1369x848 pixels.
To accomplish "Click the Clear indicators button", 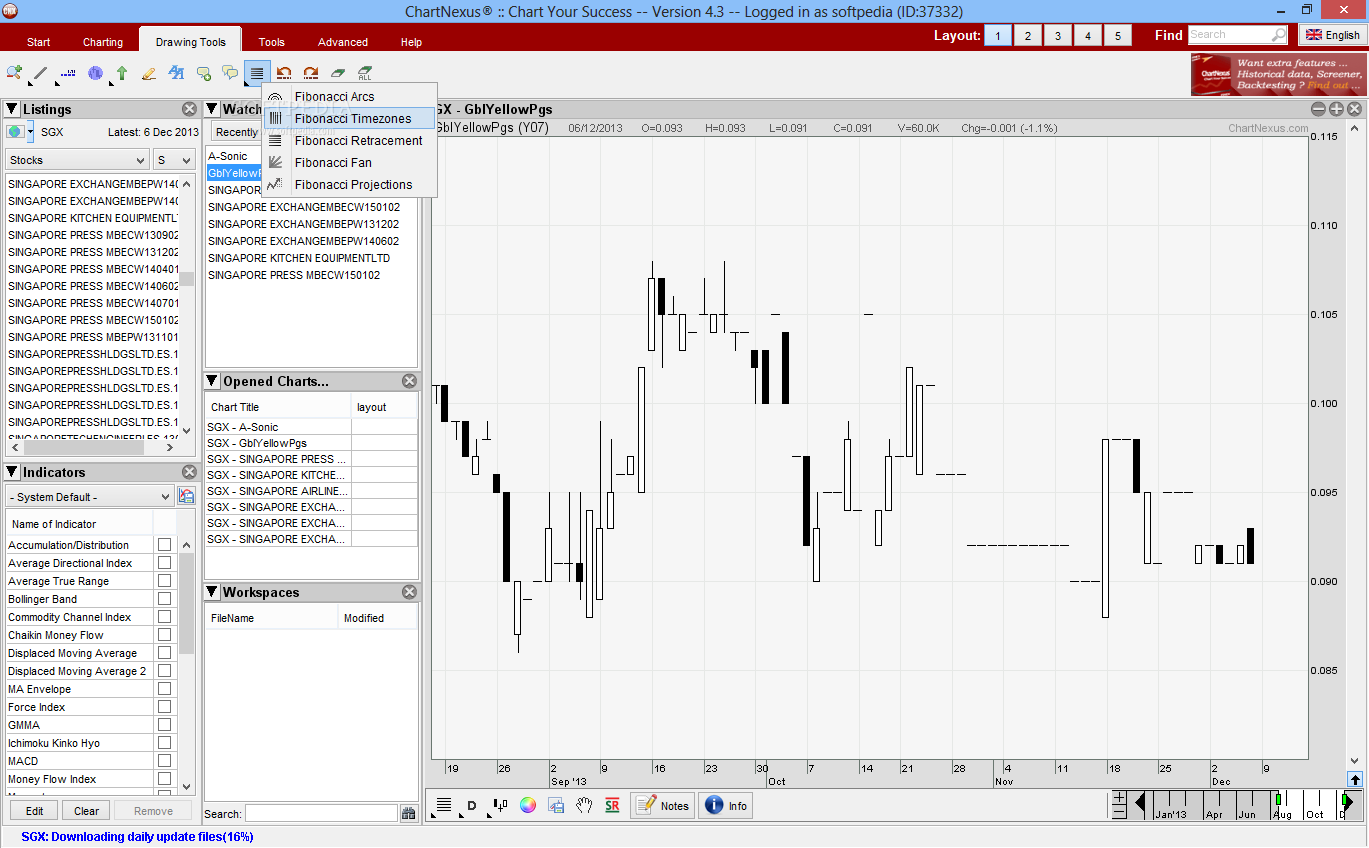I will pyautogui.click(x=86, y=811).
